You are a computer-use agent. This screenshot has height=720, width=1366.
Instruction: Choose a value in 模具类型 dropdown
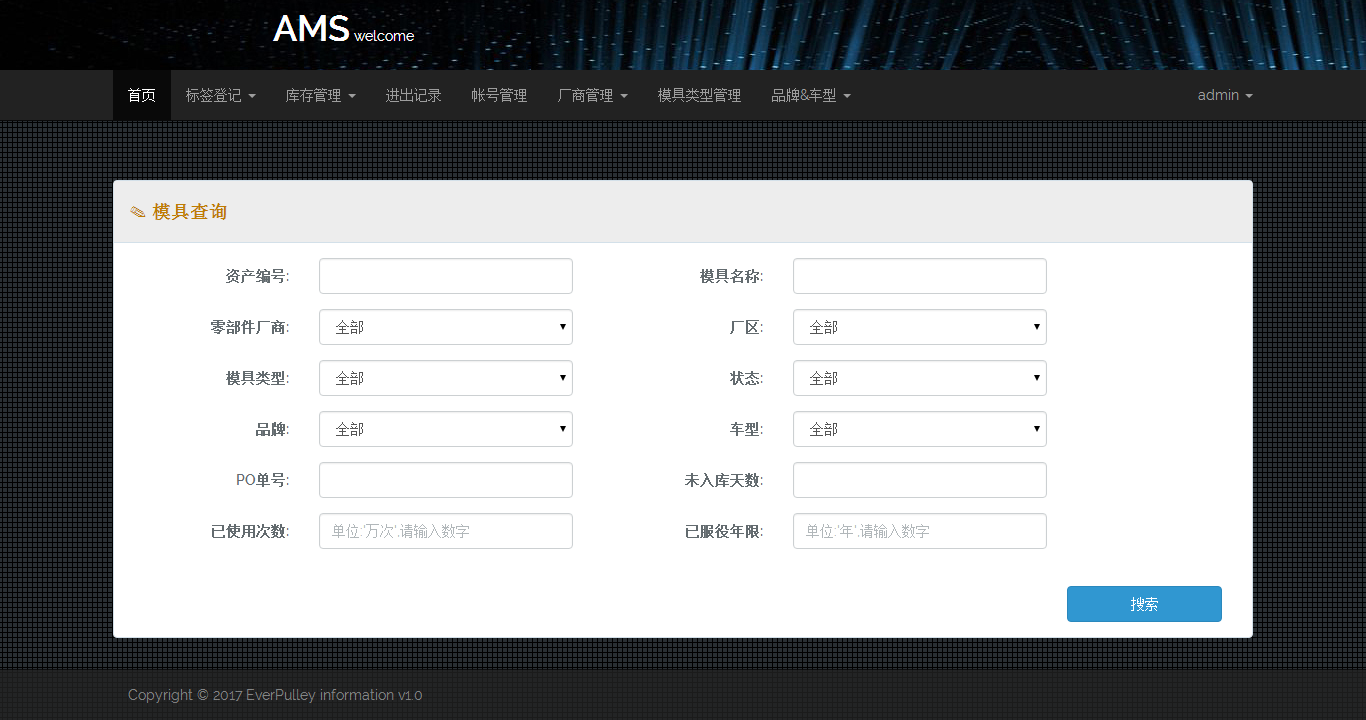click(x=445, y=378)
